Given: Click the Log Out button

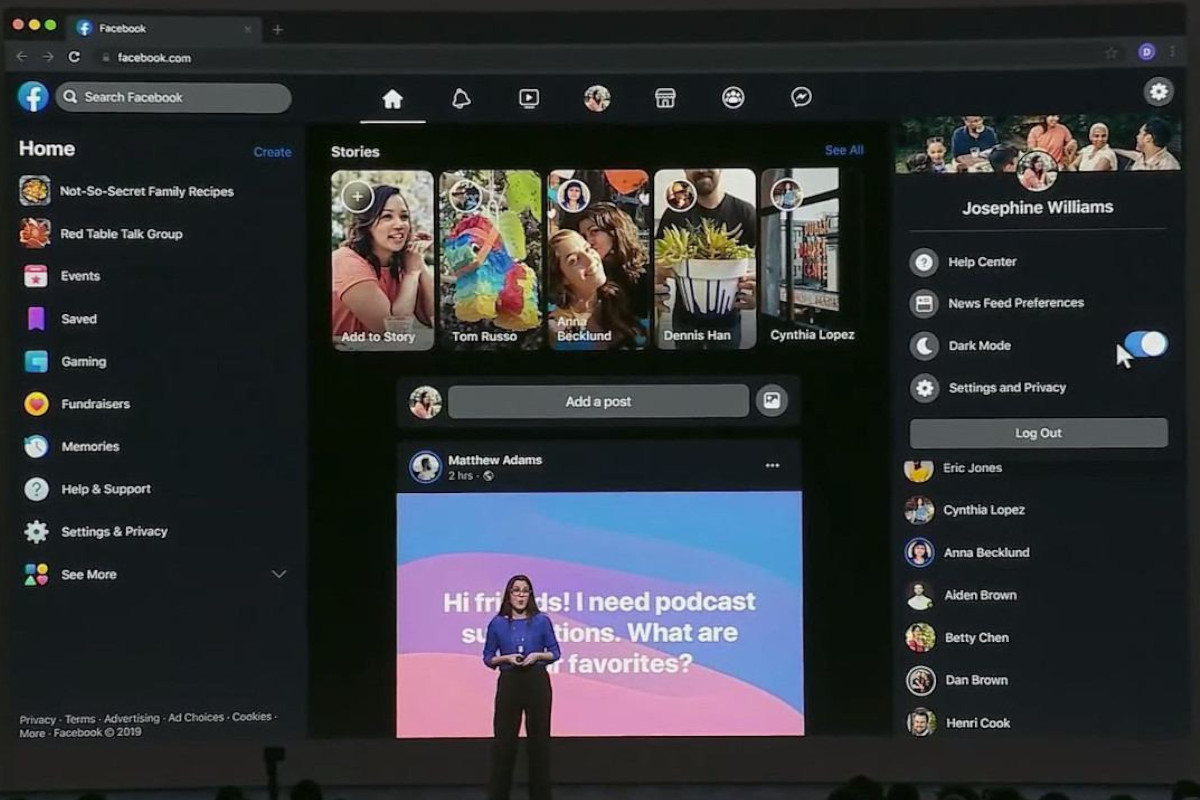Looking at the screenshot, I should (x=1039, y=433).
